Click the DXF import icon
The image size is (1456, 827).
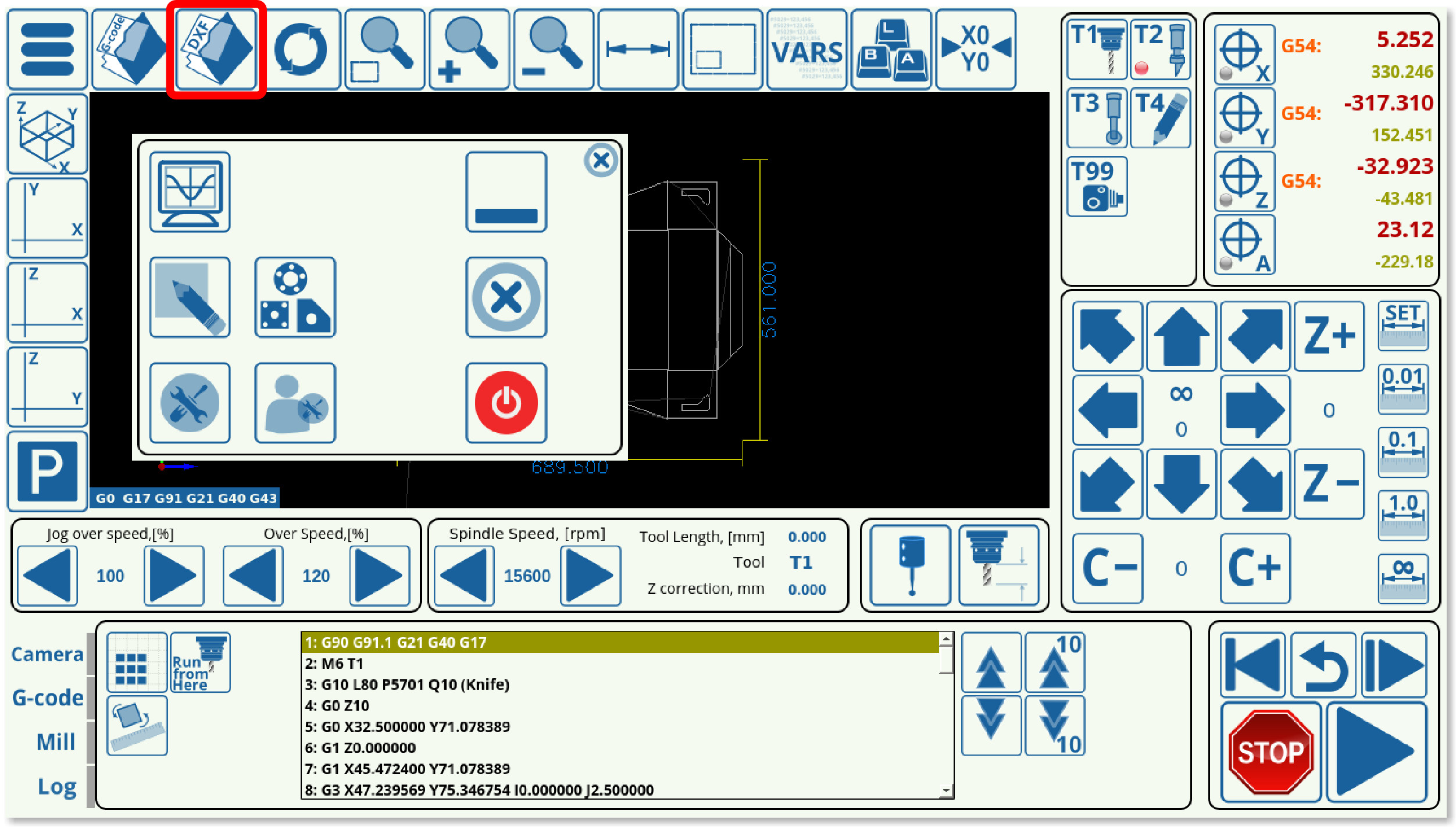(216, 49)
